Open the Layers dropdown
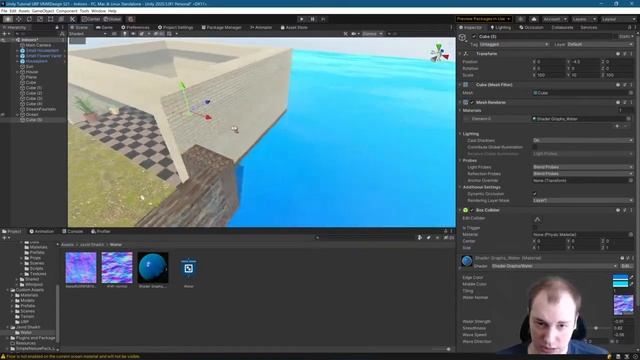 coord(584,19)
